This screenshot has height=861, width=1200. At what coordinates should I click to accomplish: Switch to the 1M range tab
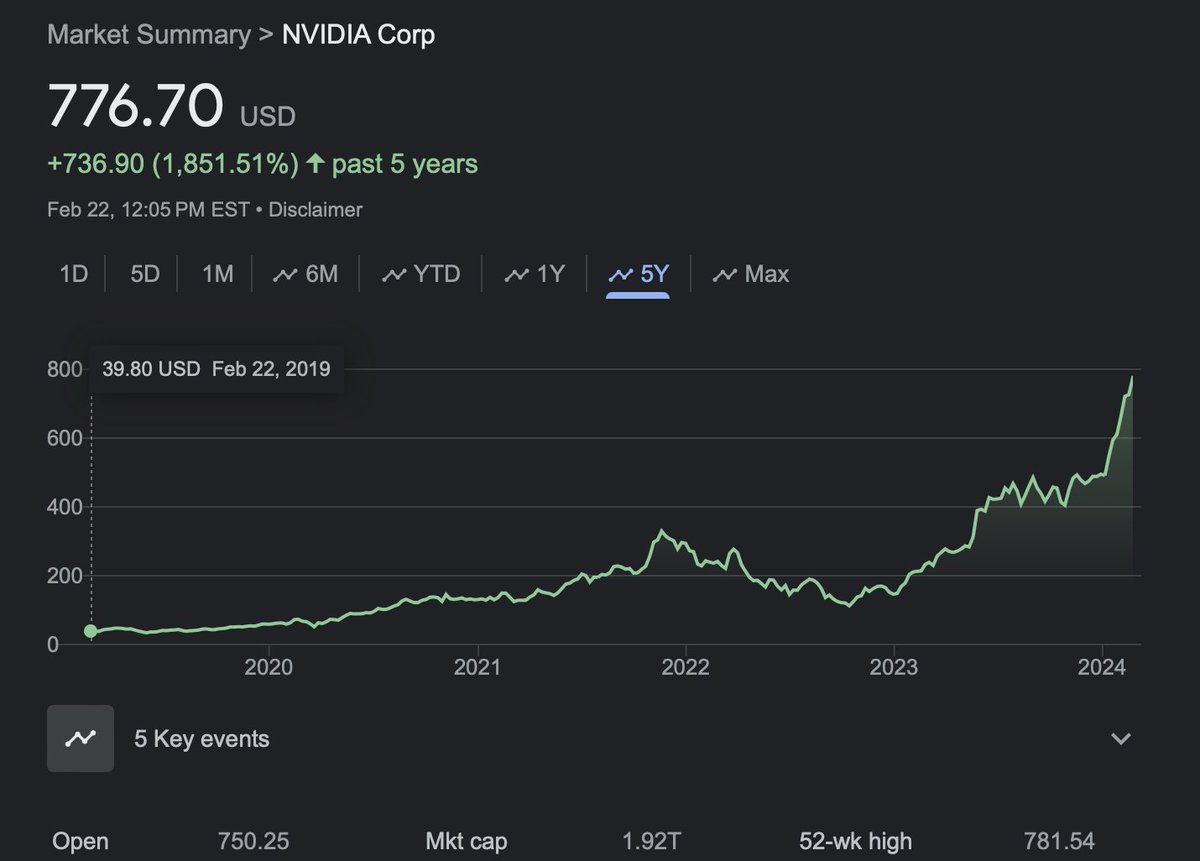coord(218,274)
